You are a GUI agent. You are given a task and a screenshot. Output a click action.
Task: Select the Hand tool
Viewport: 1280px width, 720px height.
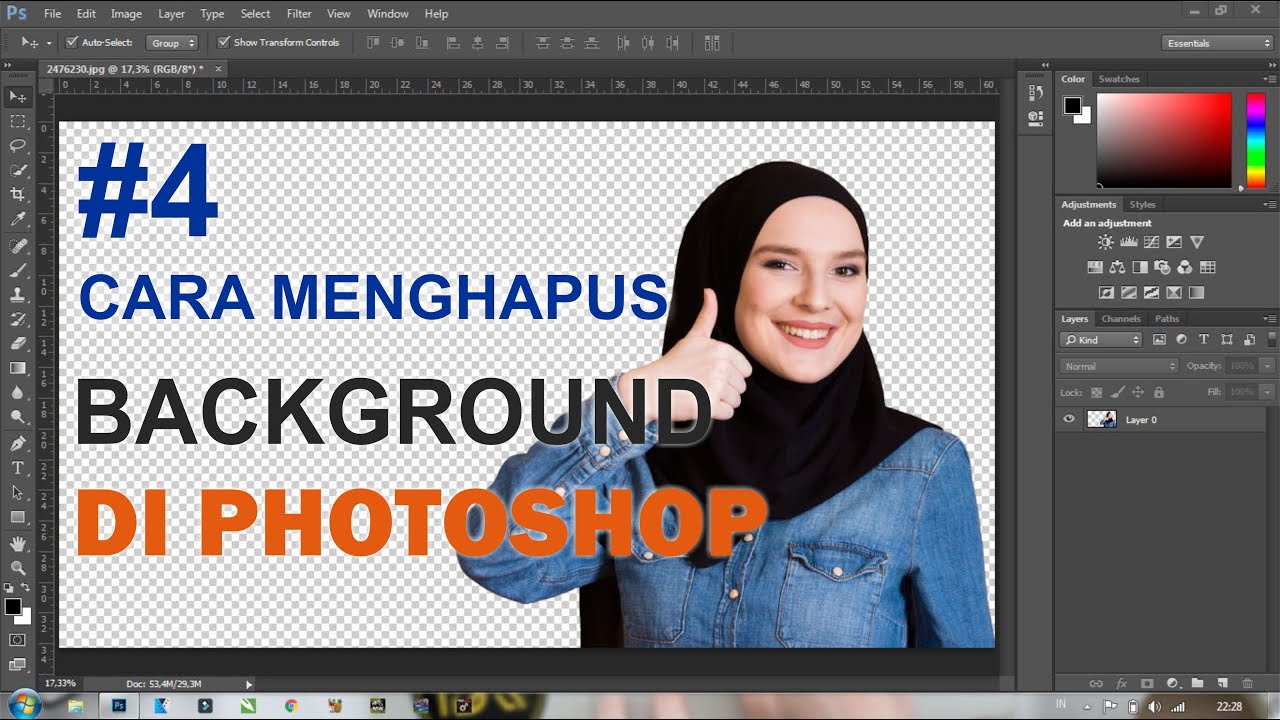pyautogui.click(x=18, y=543)
